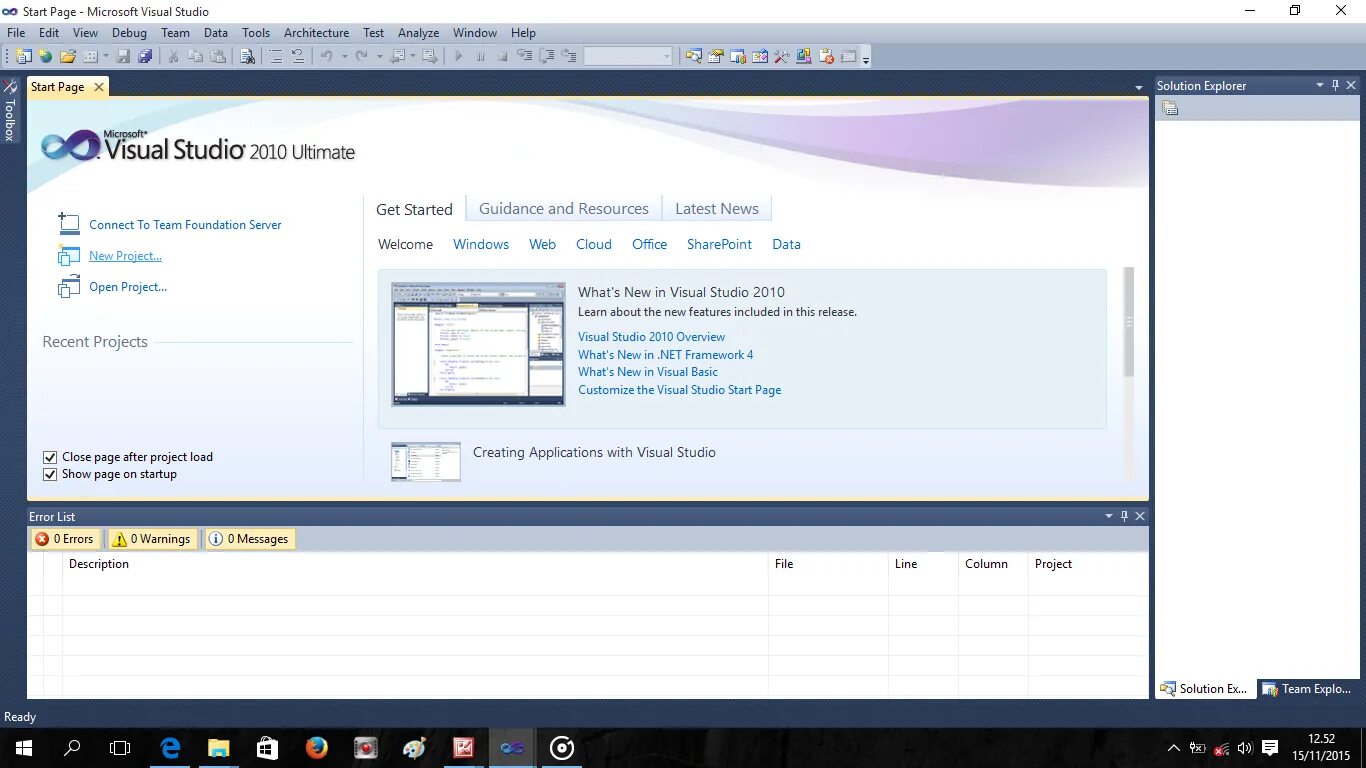1366x768 pixels.
Task: Click the Properties Window toolbar icon
Action: pos(716,56)
